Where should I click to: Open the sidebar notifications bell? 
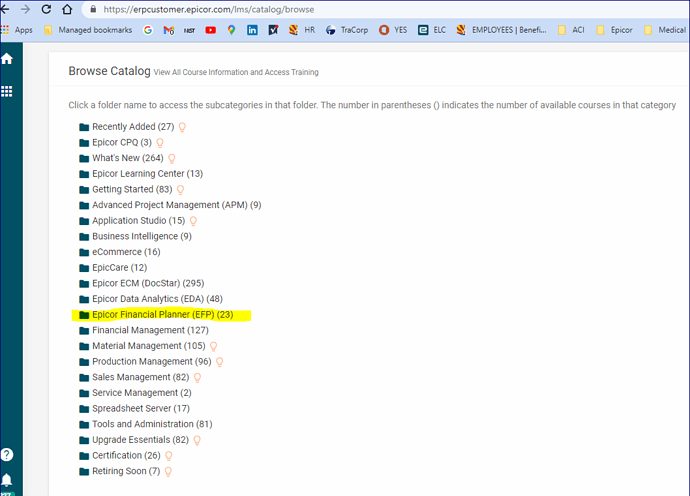click(x=7, y=479)
